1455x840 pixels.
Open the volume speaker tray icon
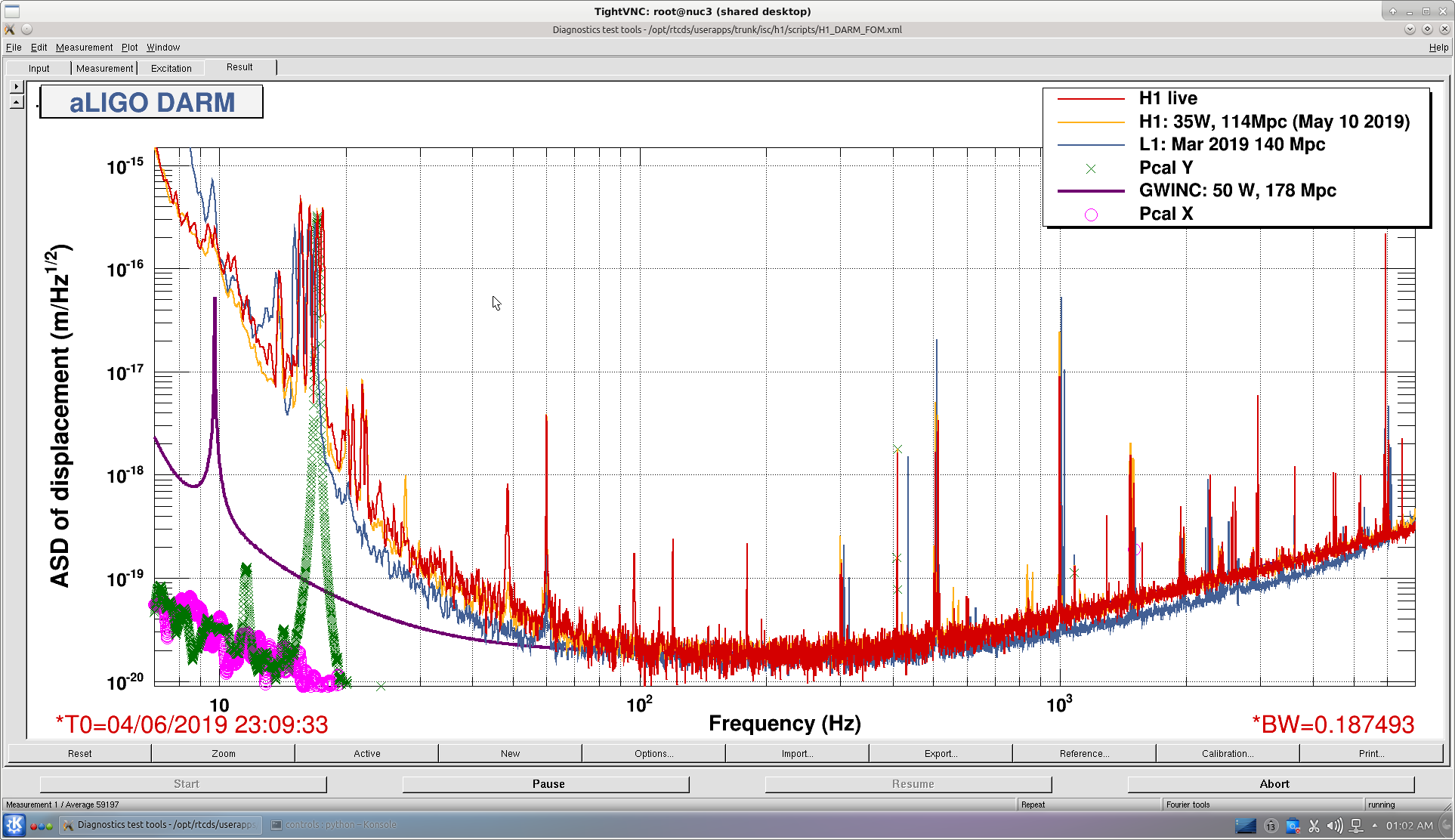click(1335, 826)
